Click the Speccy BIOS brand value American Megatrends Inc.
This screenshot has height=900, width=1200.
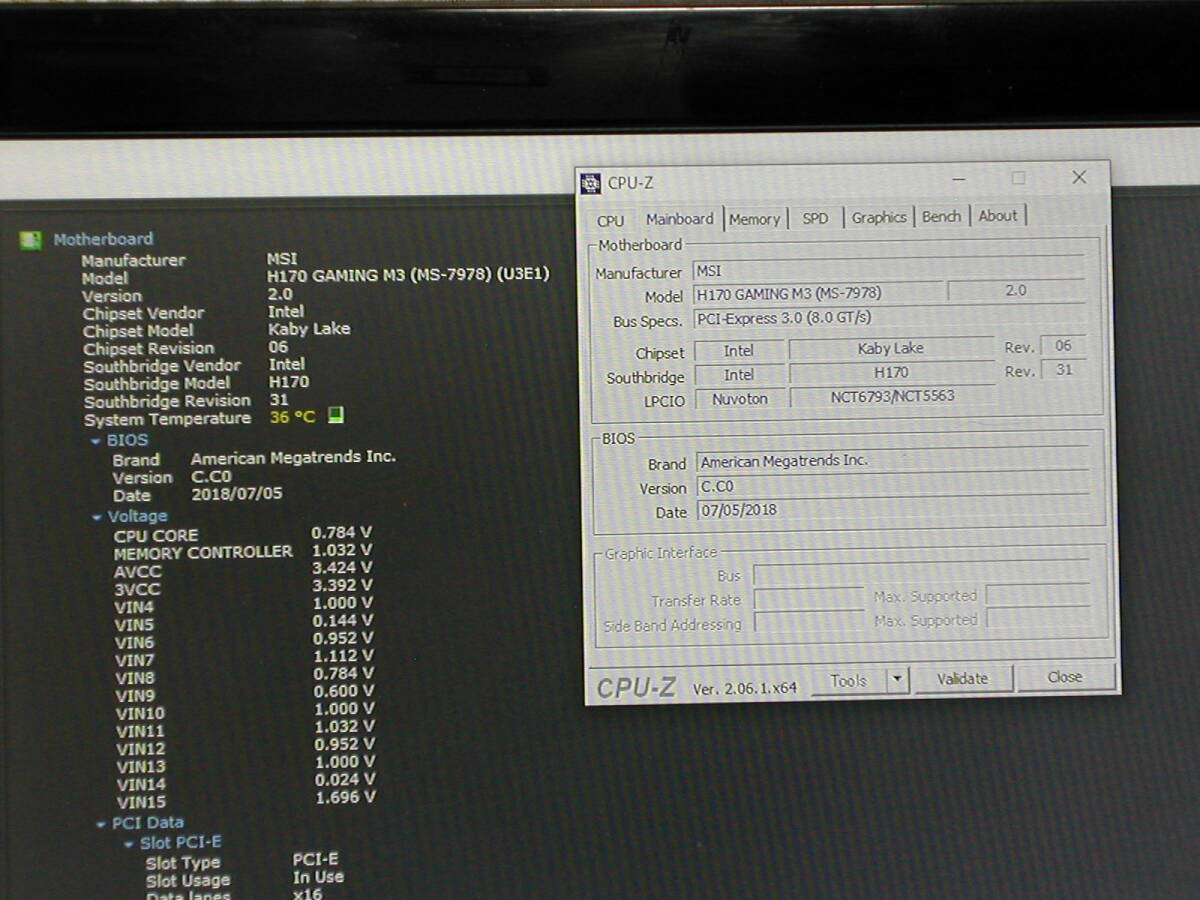tap(293, 457)
